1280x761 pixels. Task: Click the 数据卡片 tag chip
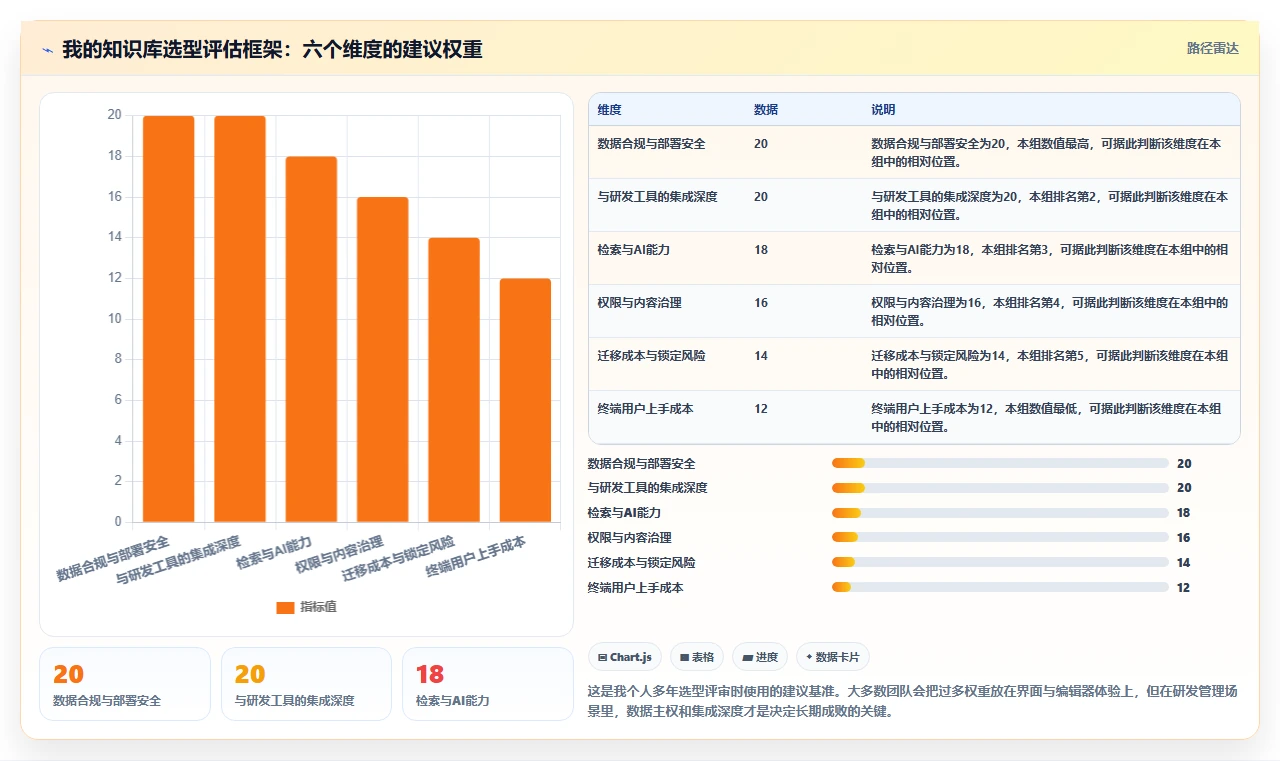tap(833, 657)
